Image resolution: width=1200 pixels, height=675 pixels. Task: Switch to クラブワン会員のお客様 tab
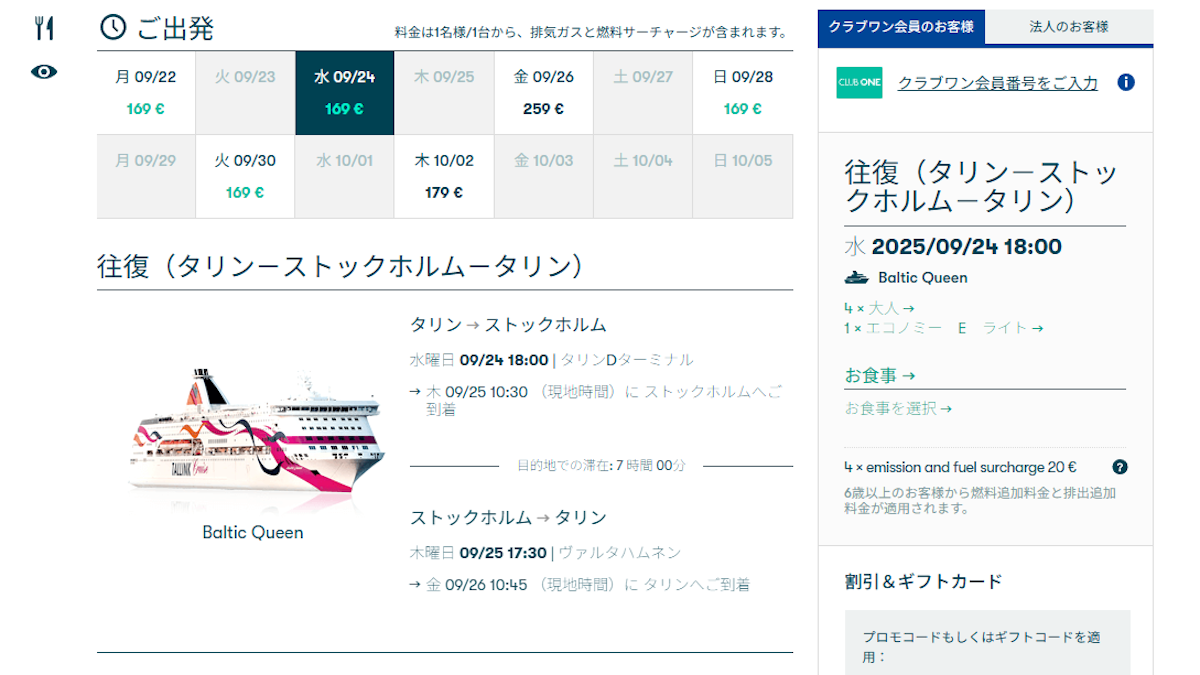tap(901, 27)
